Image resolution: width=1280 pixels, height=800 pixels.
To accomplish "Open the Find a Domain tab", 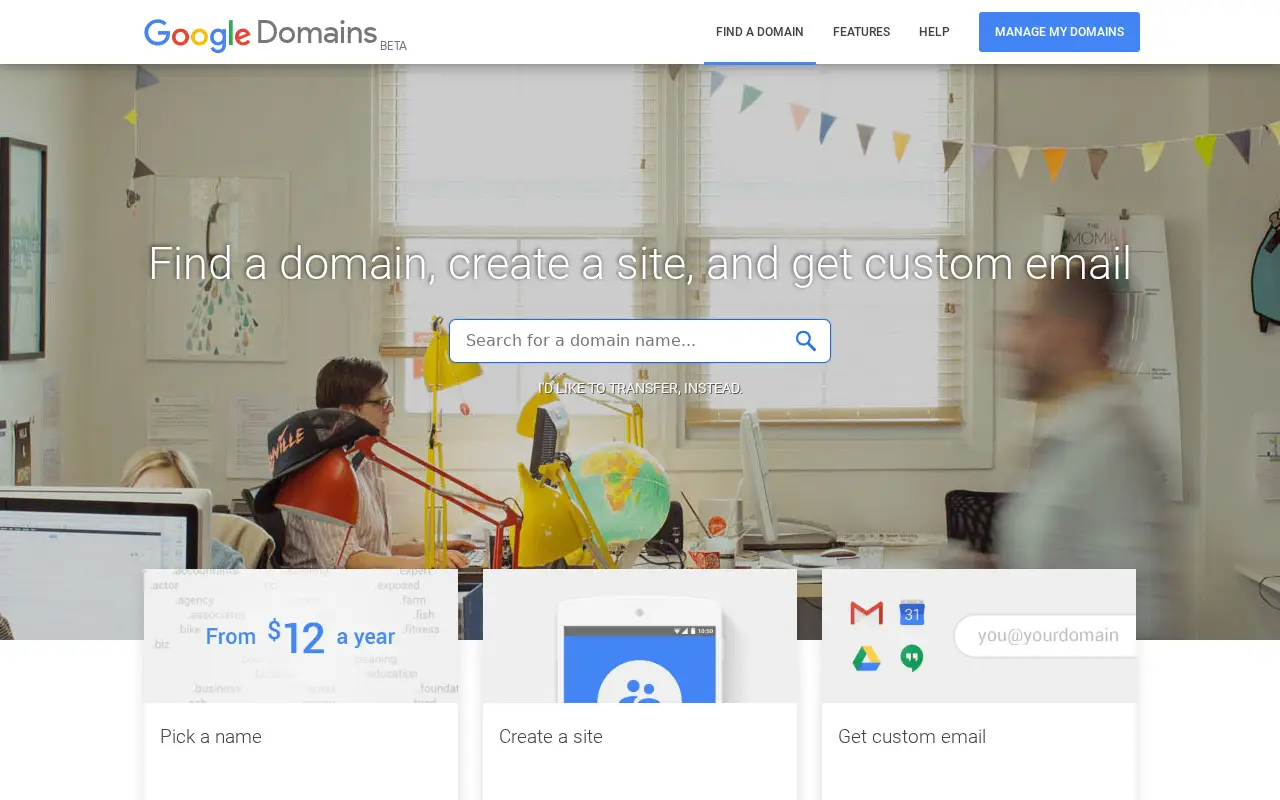I will pos(760,32).
